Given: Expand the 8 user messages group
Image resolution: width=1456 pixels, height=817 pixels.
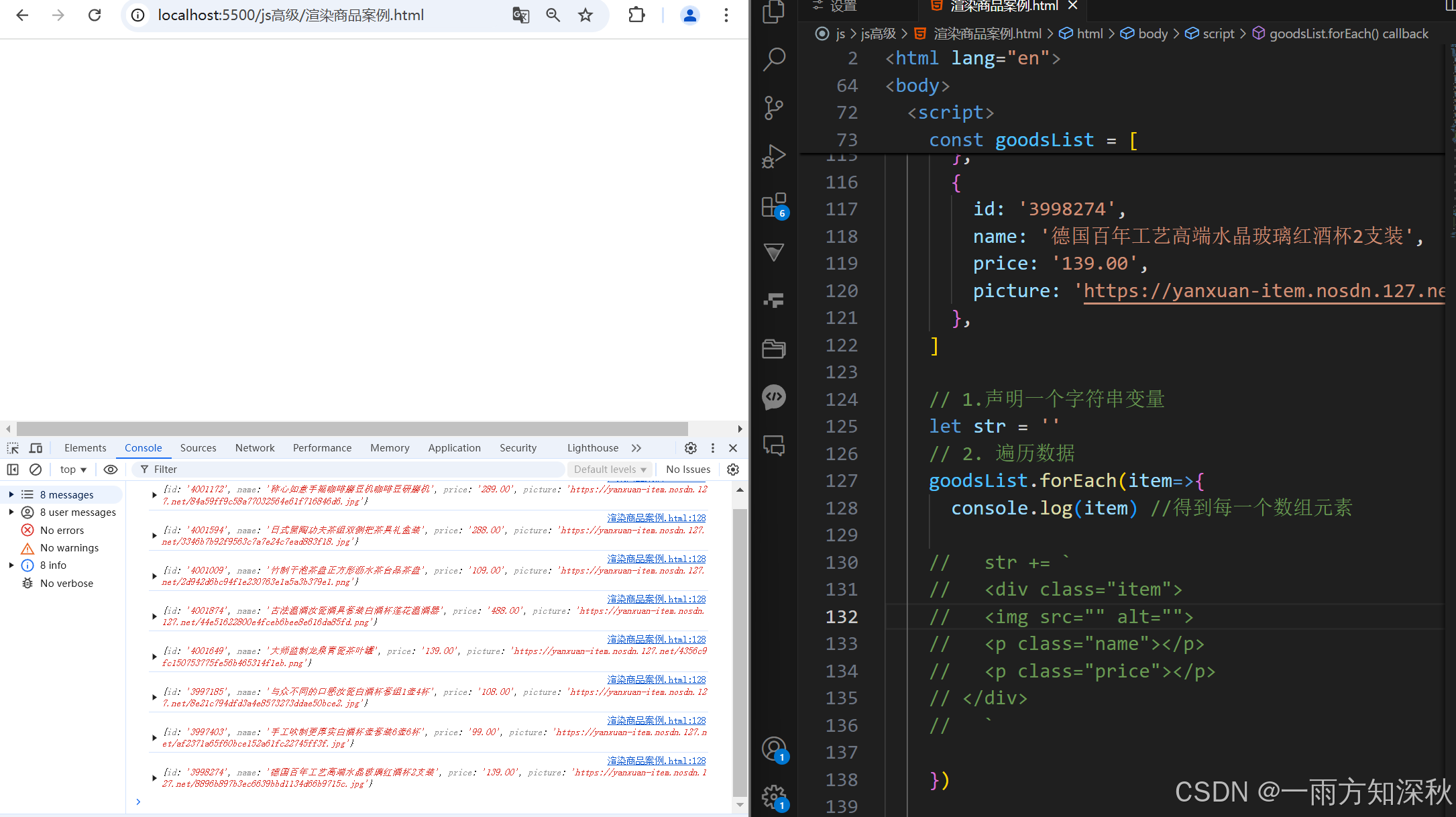Looking at the screenshot, I should (x=11, y=512).
